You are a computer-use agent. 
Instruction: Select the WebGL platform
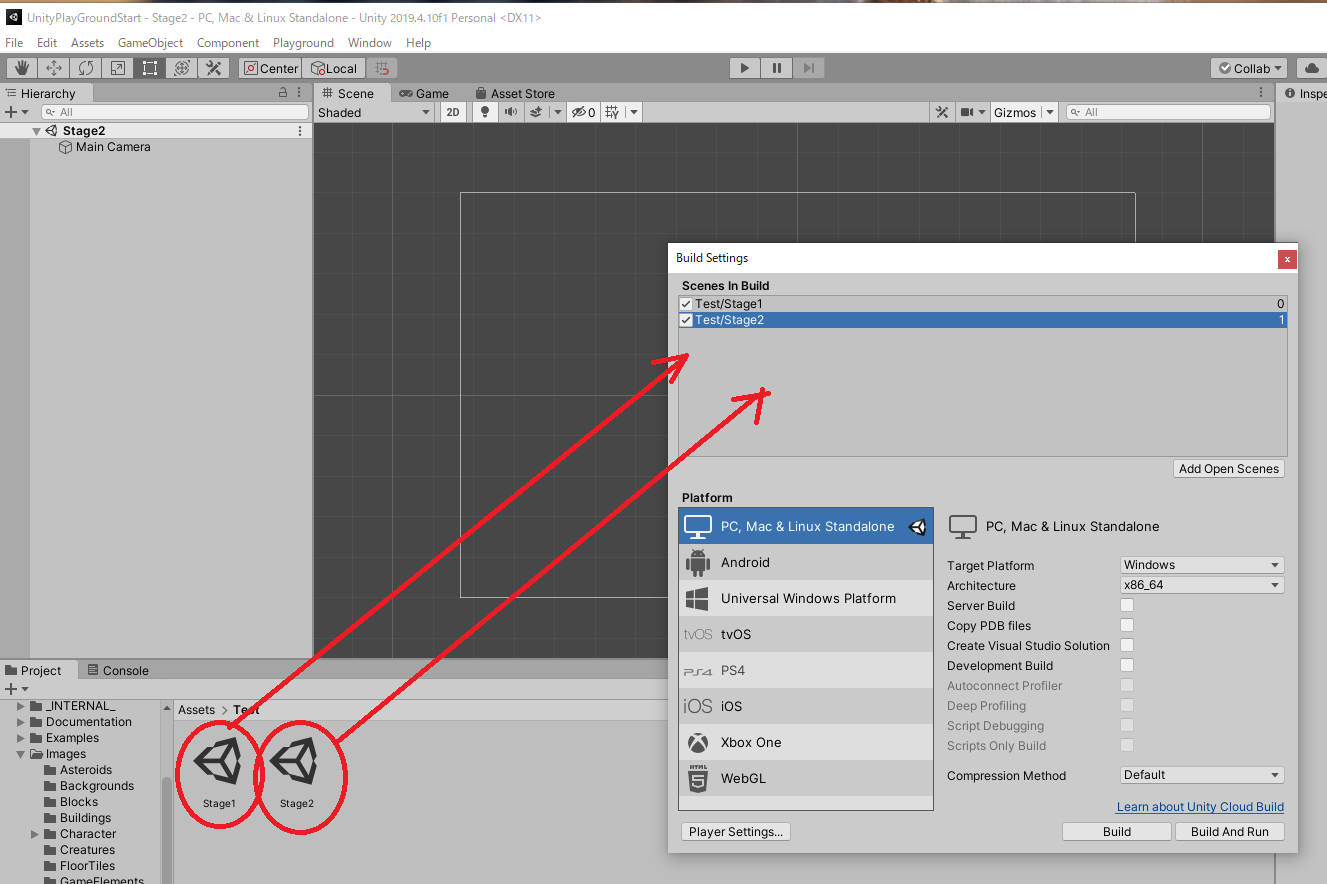point(806,778)
